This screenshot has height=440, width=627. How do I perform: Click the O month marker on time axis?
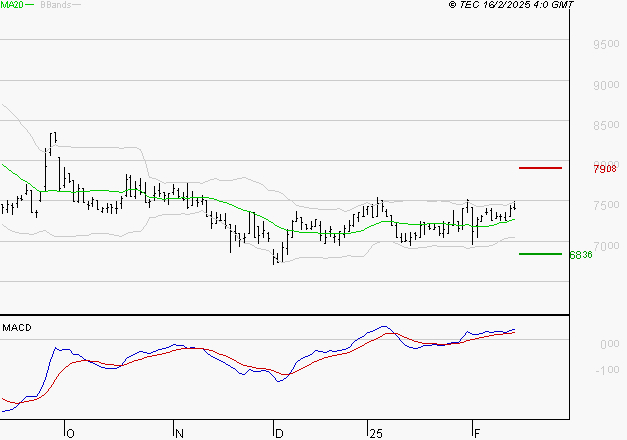(70, 433)
